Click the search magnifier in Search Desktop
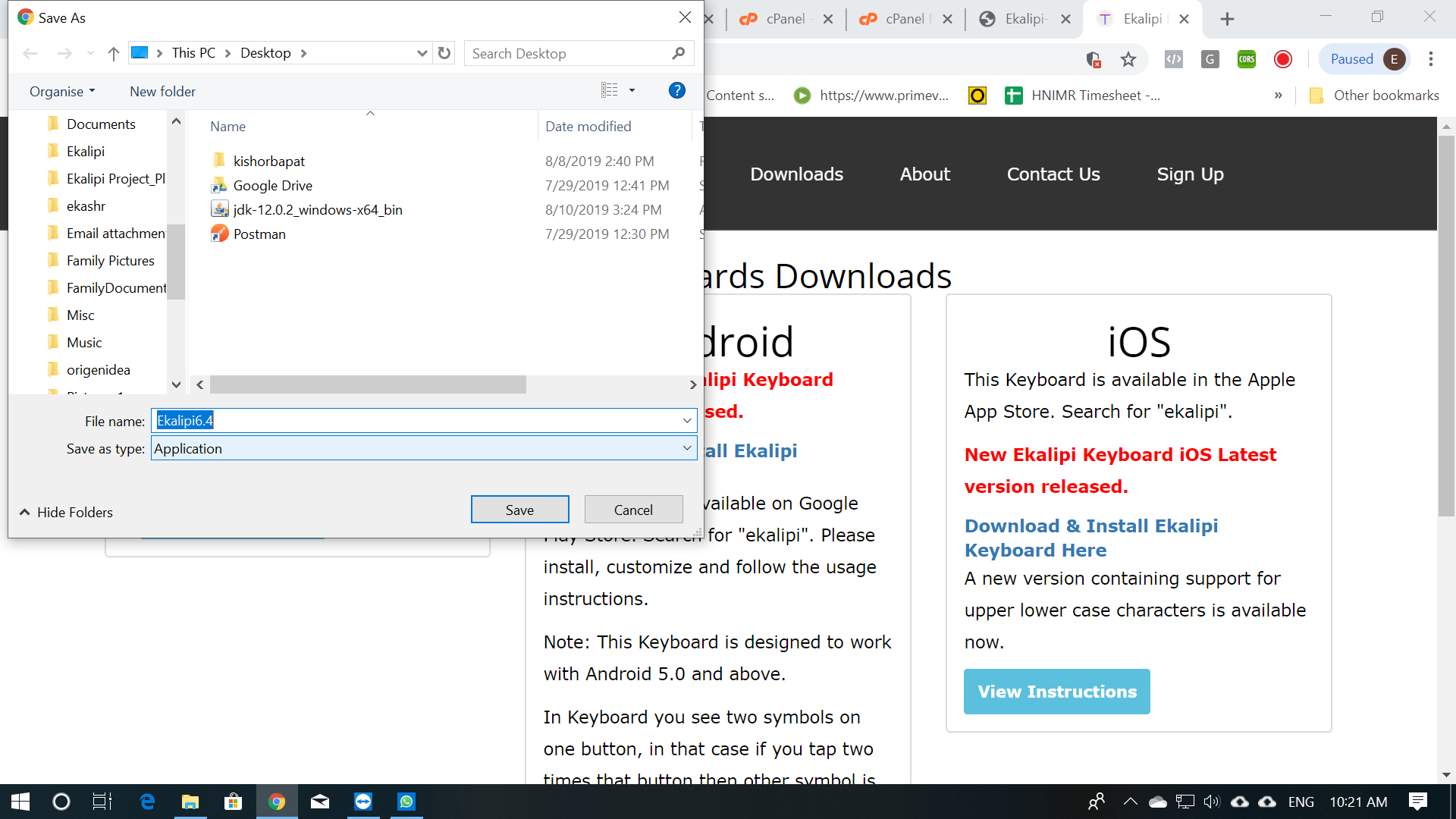The height and width of the screenshot is (819, 1456). coord(678,53)
